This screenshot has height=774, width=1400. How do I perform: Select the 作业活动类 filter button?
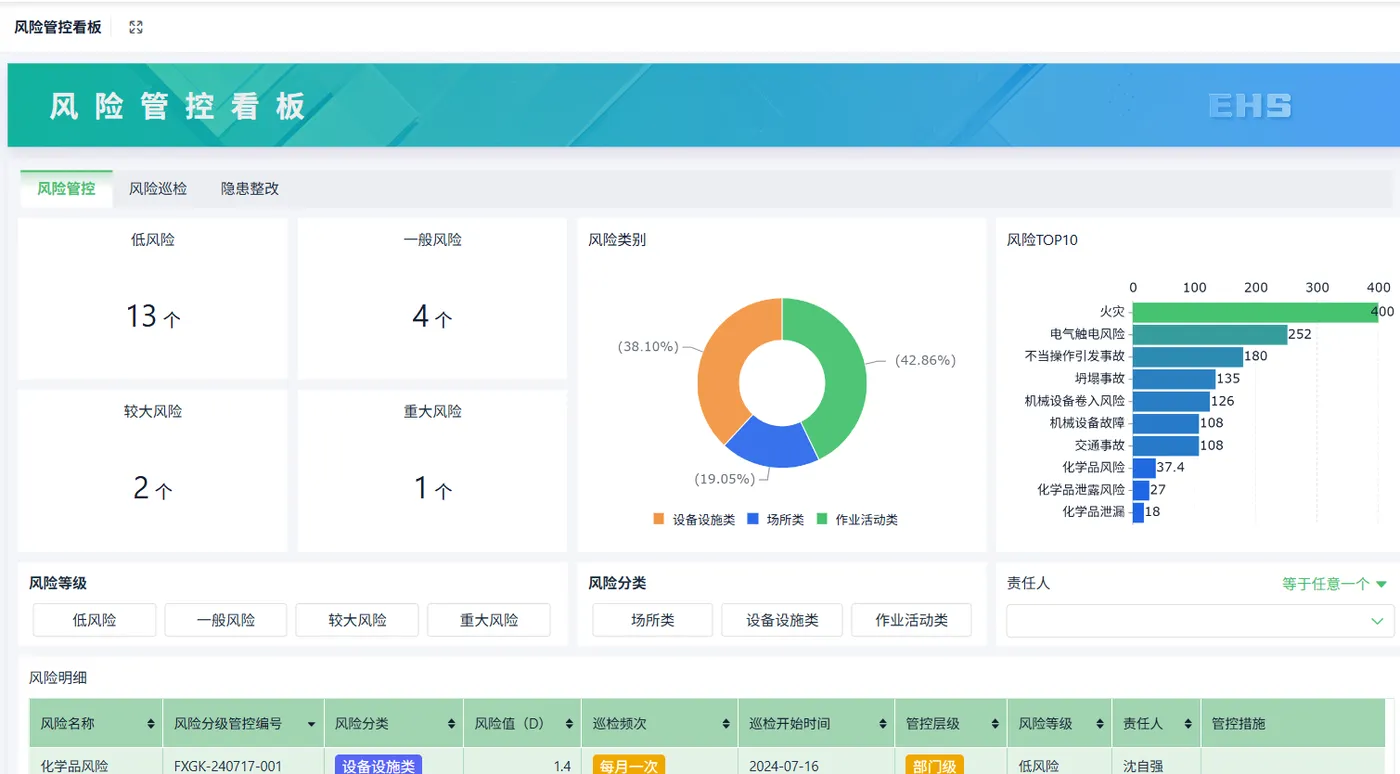click(912, 620)
